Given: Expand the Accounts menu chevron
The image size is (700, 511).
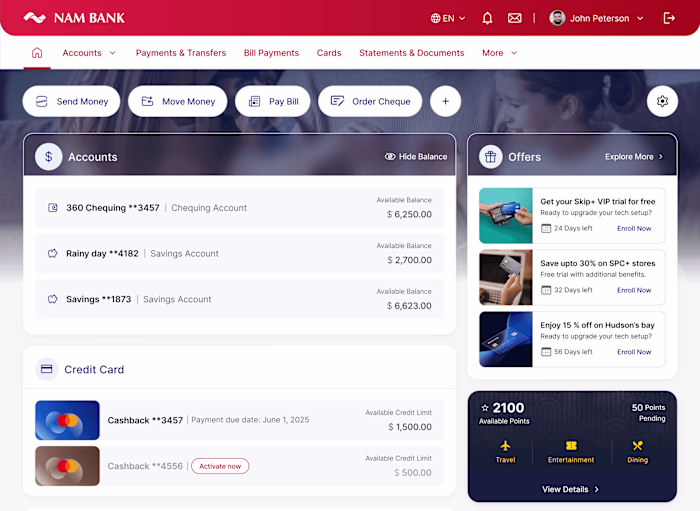Looking at the screenshot, I should 112,53.
